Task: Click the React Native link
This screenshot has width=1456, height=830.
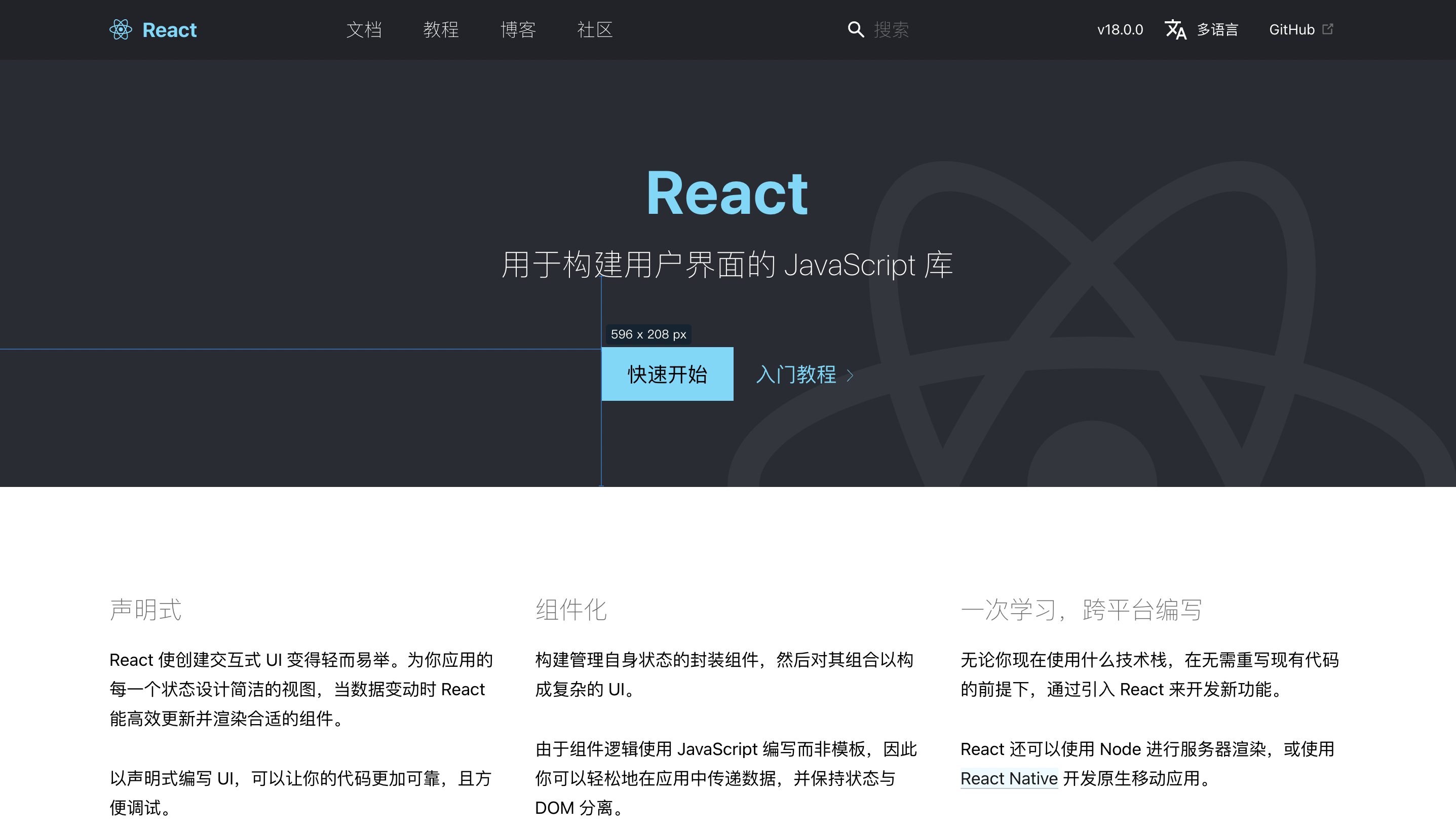Action: (x=1009, y=778)
